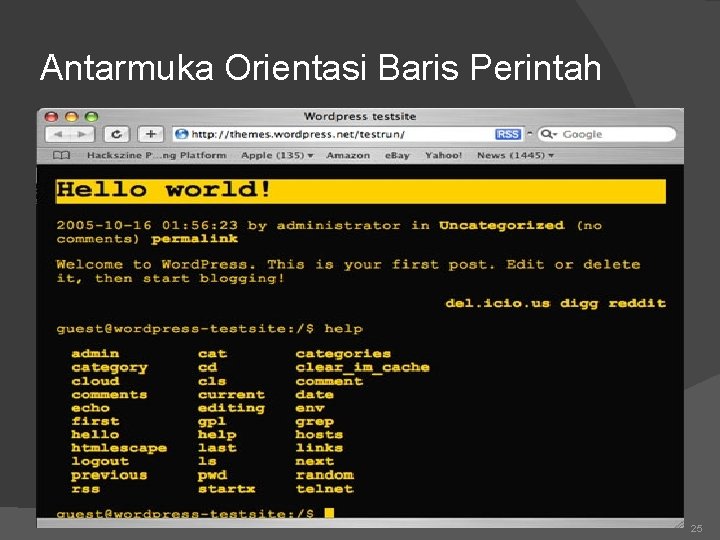Select the first command

click(x=95, y=421)
